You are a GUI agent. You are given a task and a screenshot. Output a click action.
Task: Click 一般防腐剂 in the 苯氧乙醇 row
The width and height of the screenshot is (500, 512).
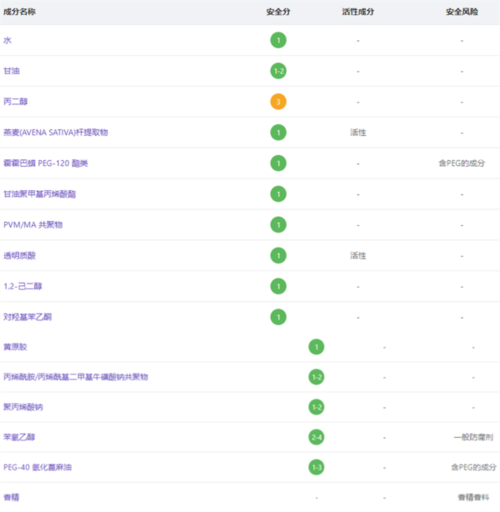point(473,437)
